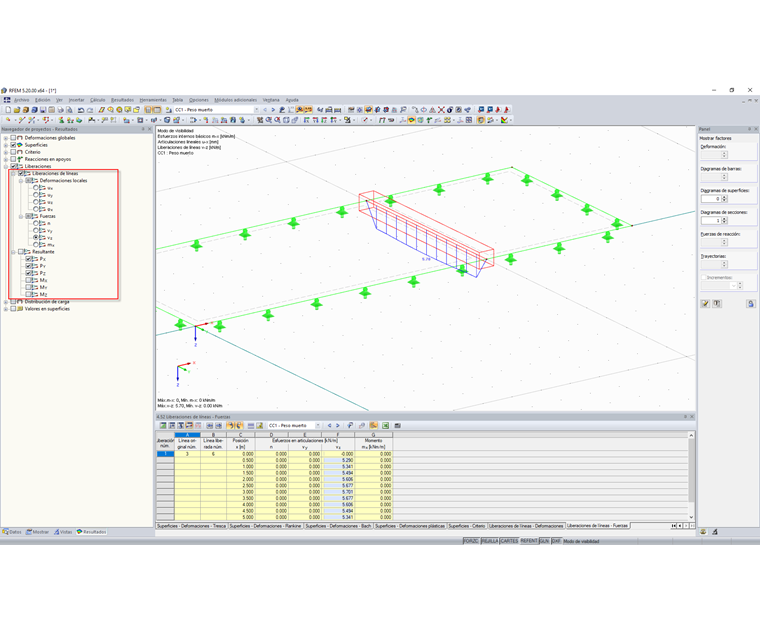Collapse the Deformaciones locales node
Screen dimensions: 760x632
21,181
